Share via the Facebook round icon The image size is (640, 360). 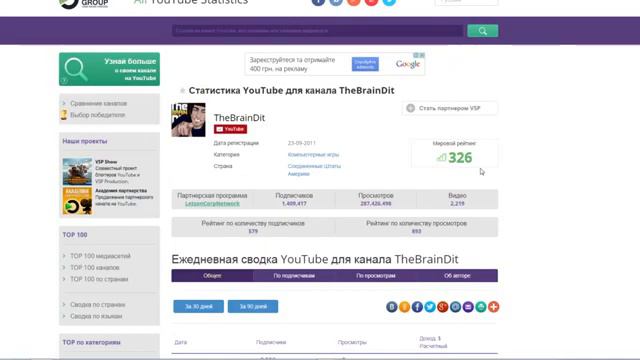point(417,307)
